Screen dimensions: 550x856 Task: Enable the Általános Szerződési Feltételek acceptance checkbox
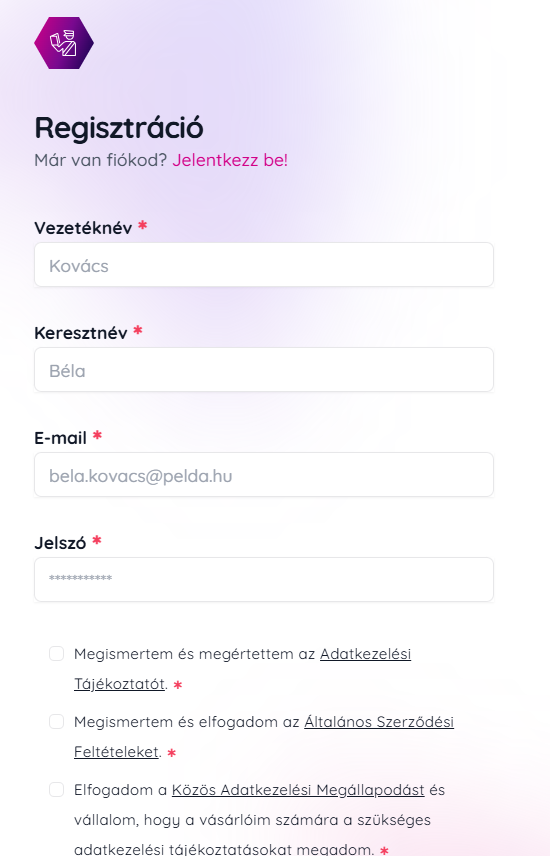tap(56, 722)
